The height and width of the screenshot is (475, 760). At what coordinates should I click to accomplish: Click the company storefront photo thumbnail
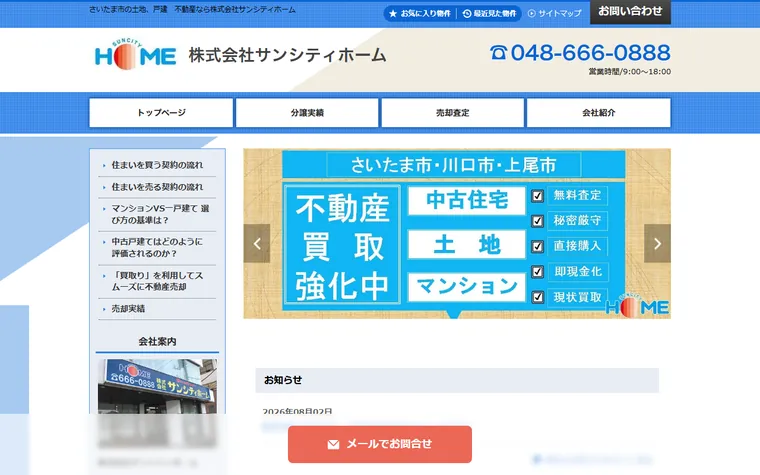click(157, 386)
